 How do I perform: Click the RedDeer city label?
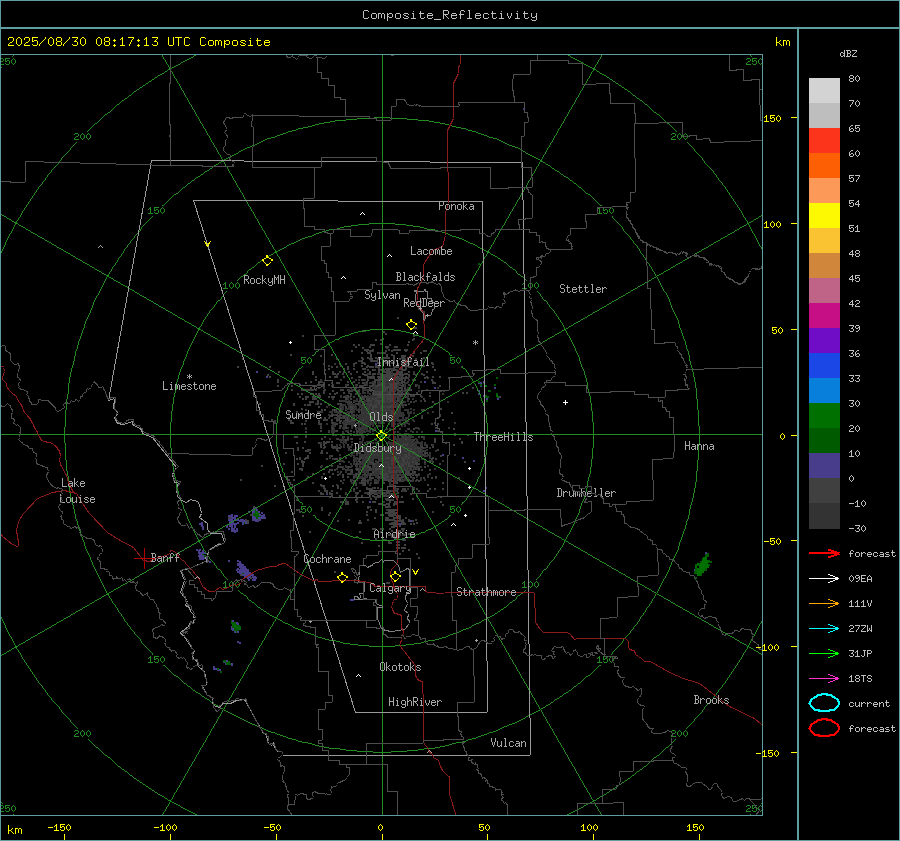424,303
